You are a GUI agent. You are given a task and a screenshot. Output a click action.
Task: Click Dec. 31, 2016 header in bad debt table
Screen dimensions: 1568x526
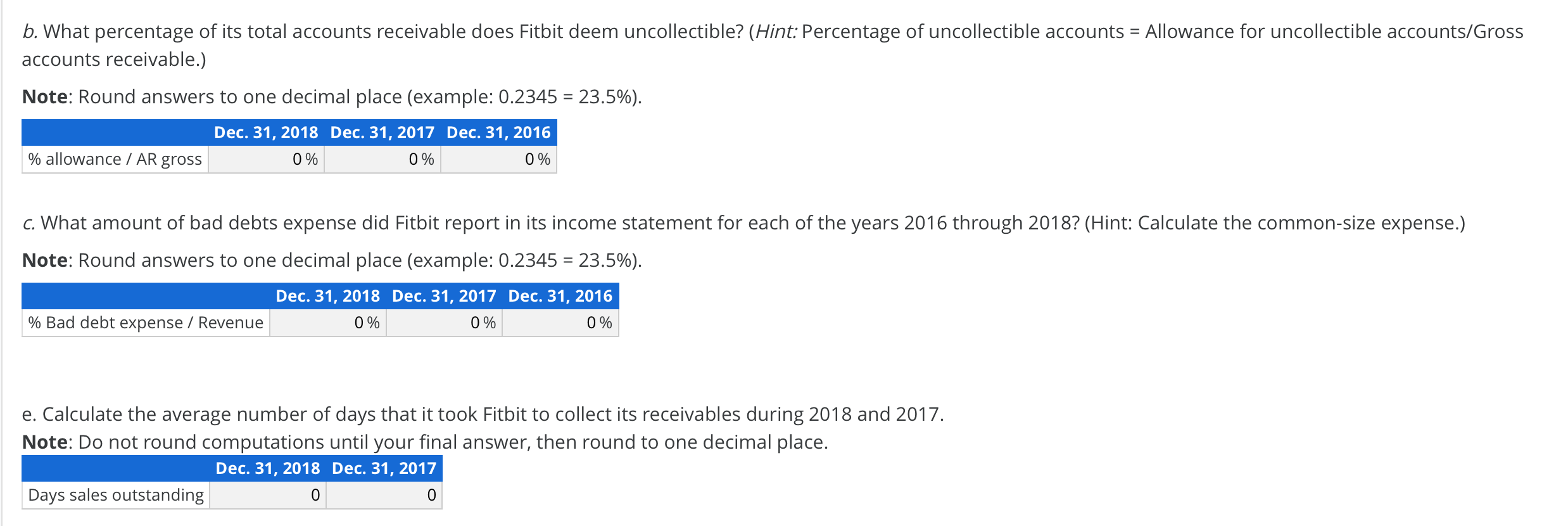click(560, 296)
